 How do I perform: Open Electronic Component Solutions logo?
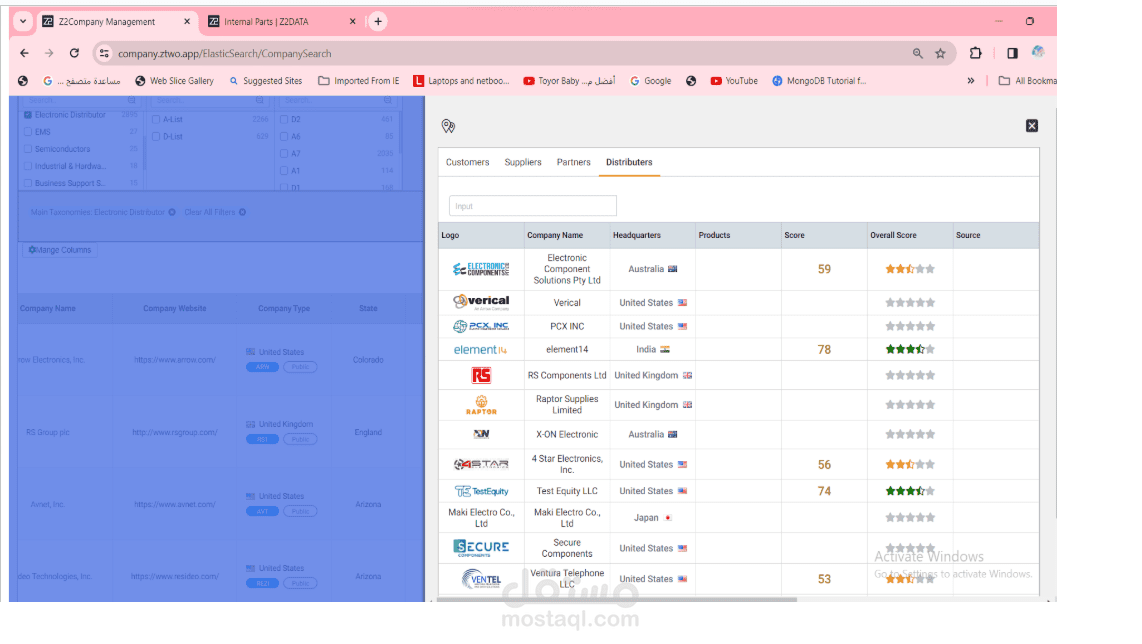[x=481, y=270]
